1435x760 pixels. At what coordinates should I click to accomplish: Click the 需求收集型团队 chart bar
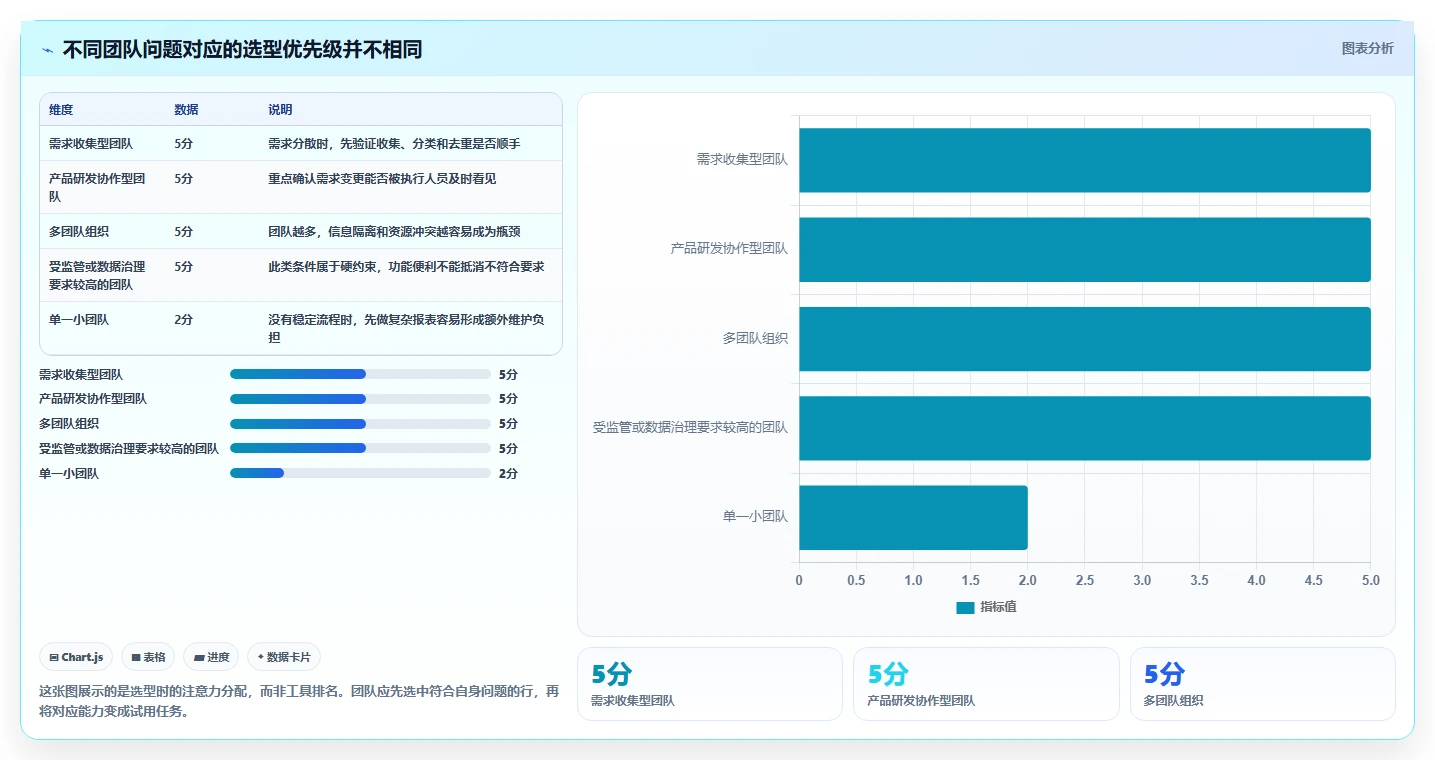pyautogui.click(x=1085, y=160)
